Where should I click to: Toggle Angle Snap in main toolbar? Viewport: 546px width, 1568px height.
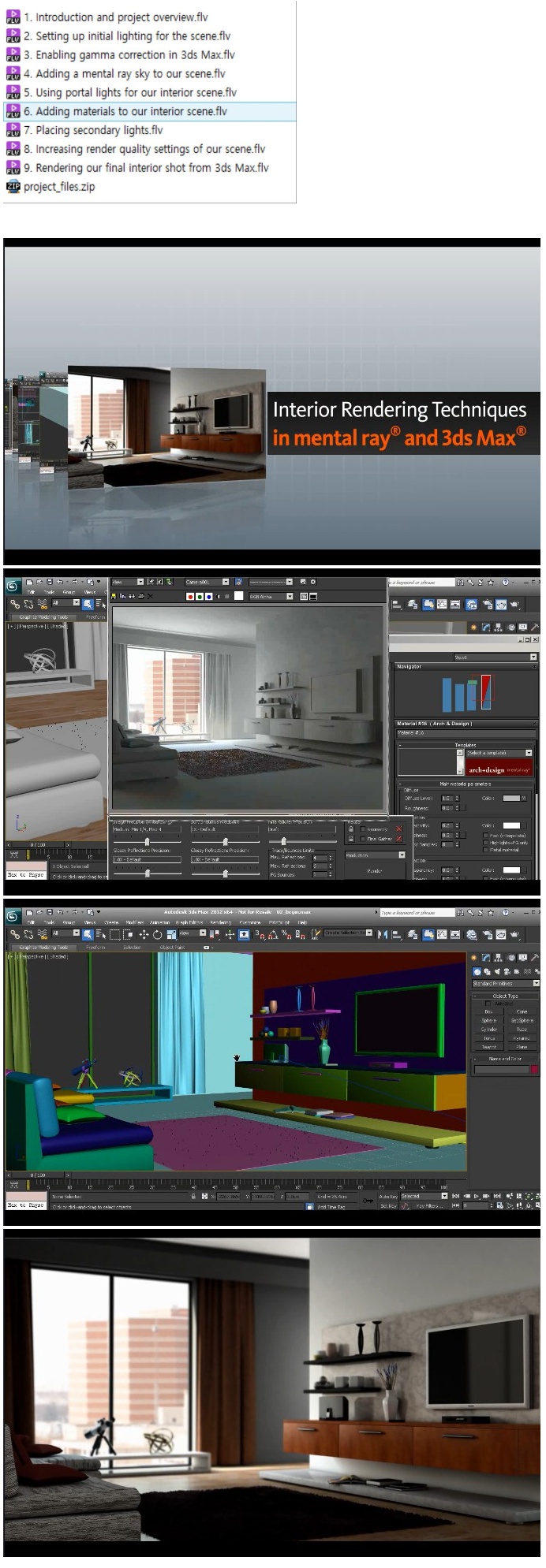point(273,934)
